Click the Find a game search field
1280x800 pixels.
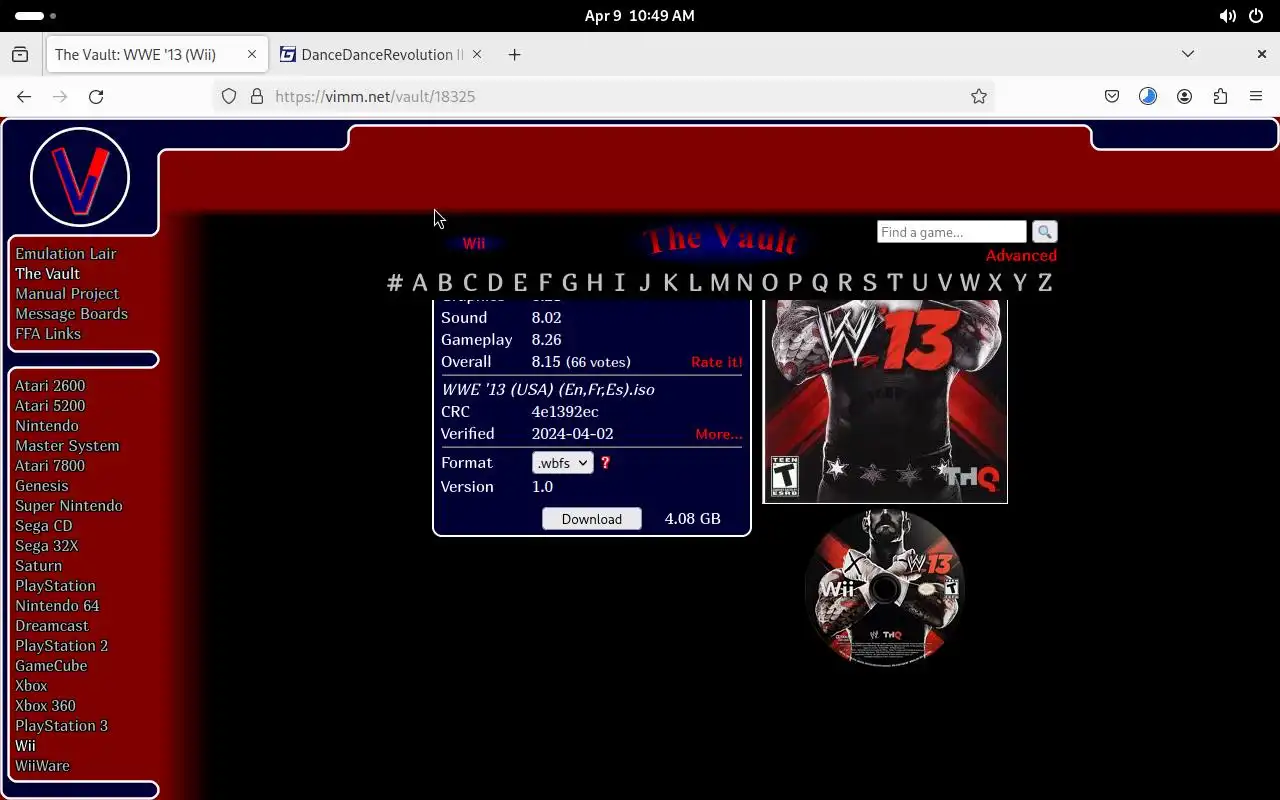(952, 232)
